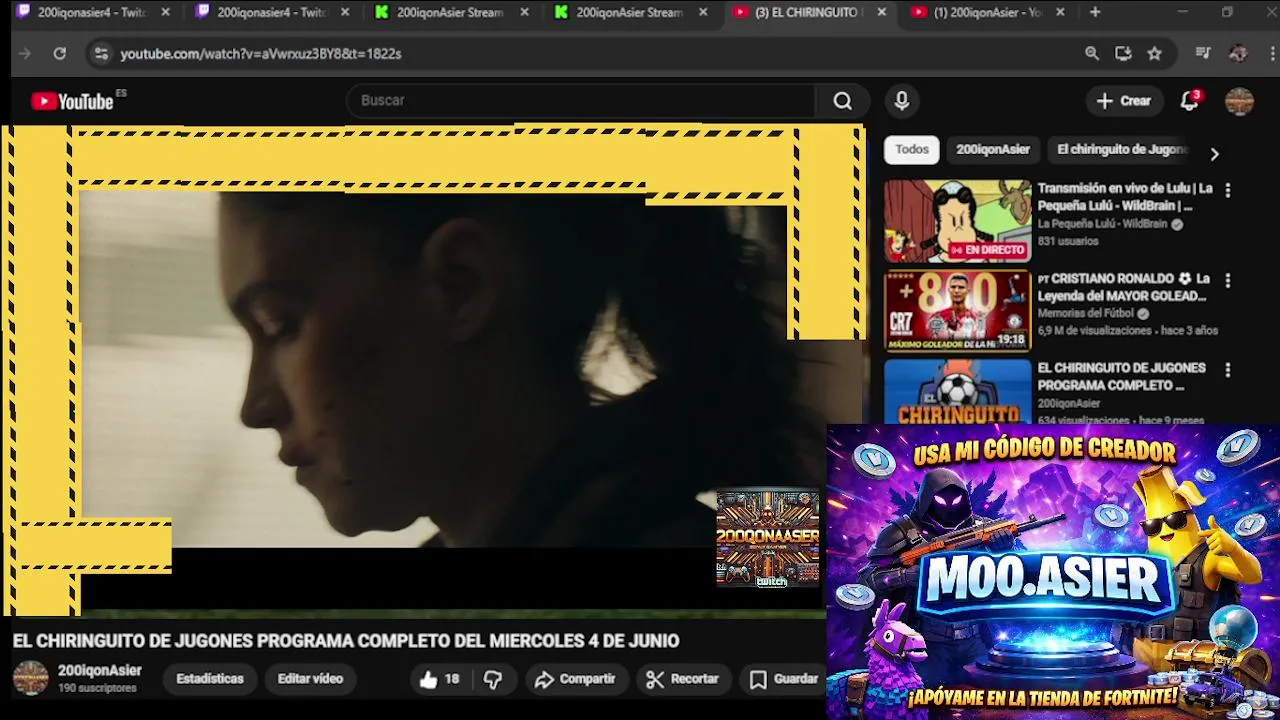Screen dimensions: 1280x720
Task: Click the Editar vídeo button
Action: (x=310, y=679)
